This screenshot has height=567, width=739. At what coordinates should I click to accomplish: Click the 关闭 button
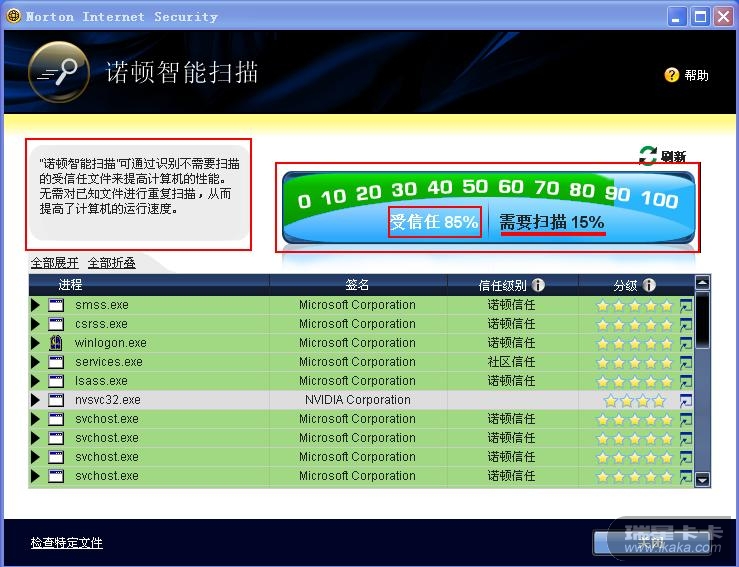pyautogui.click(x=651, y=542)
